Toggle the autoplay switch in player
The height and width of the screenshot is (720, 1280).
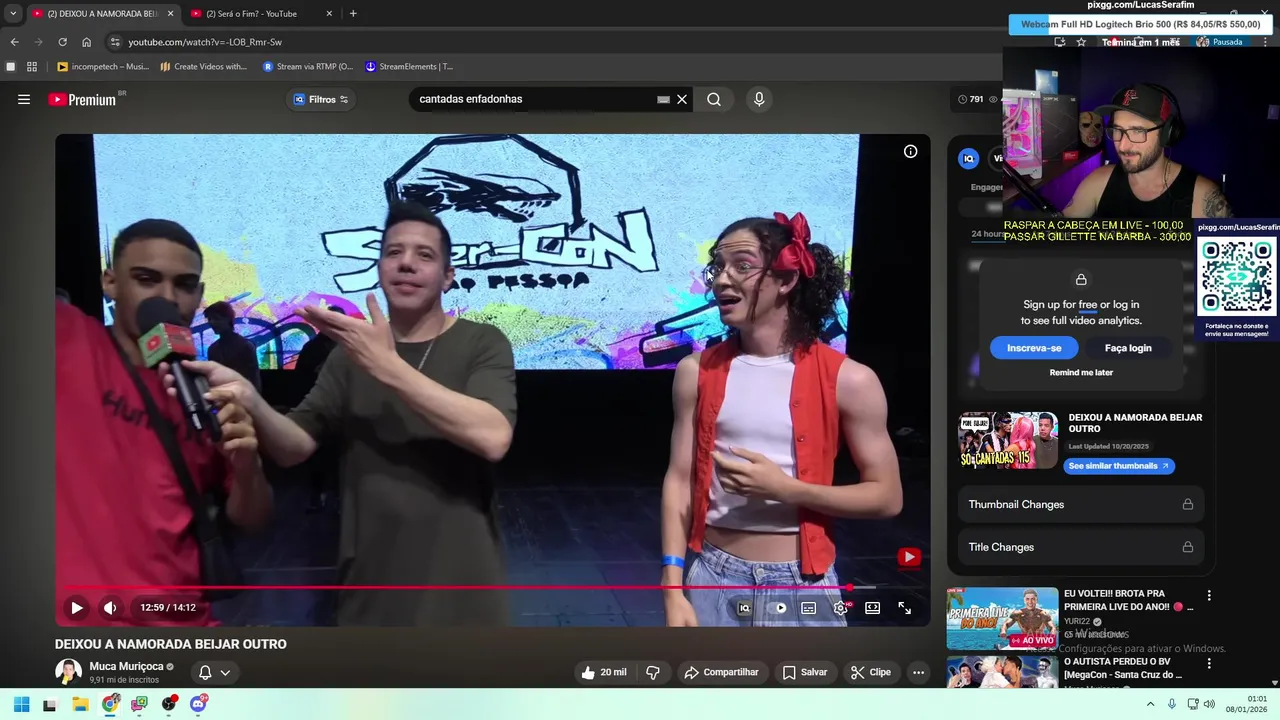click(x=780, y=607)
